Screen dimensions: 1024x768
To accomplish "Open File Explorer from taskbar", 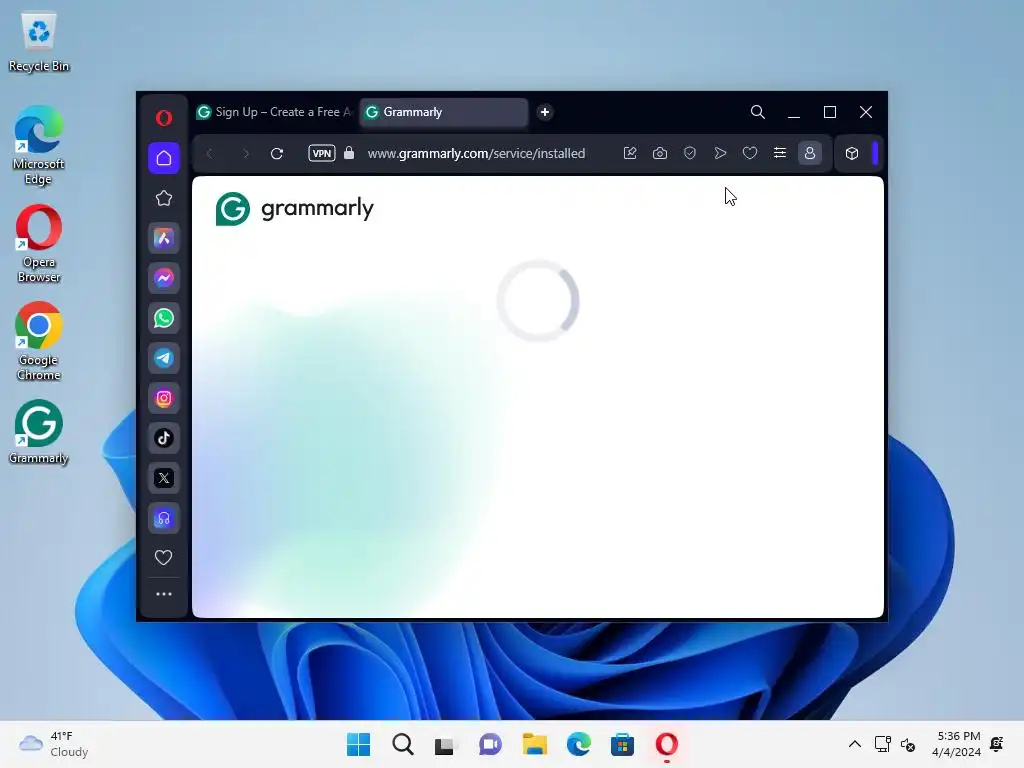I will [x=534, y=744].
